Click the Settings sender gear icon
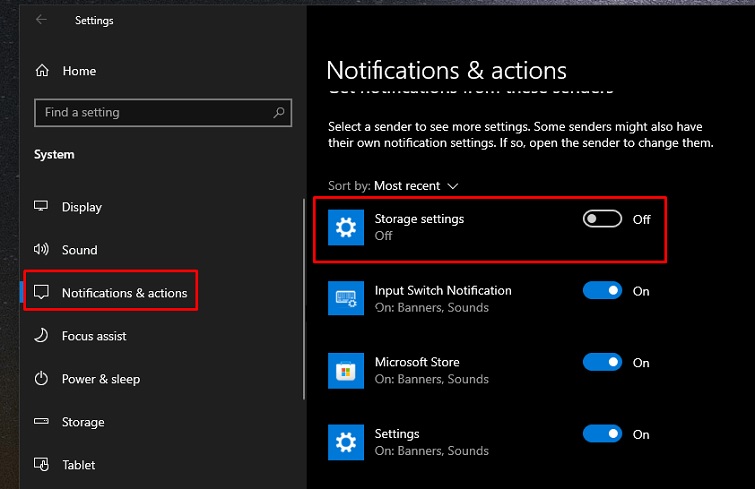Viewport: 755px width, 489px height. [x=346, y=442]
